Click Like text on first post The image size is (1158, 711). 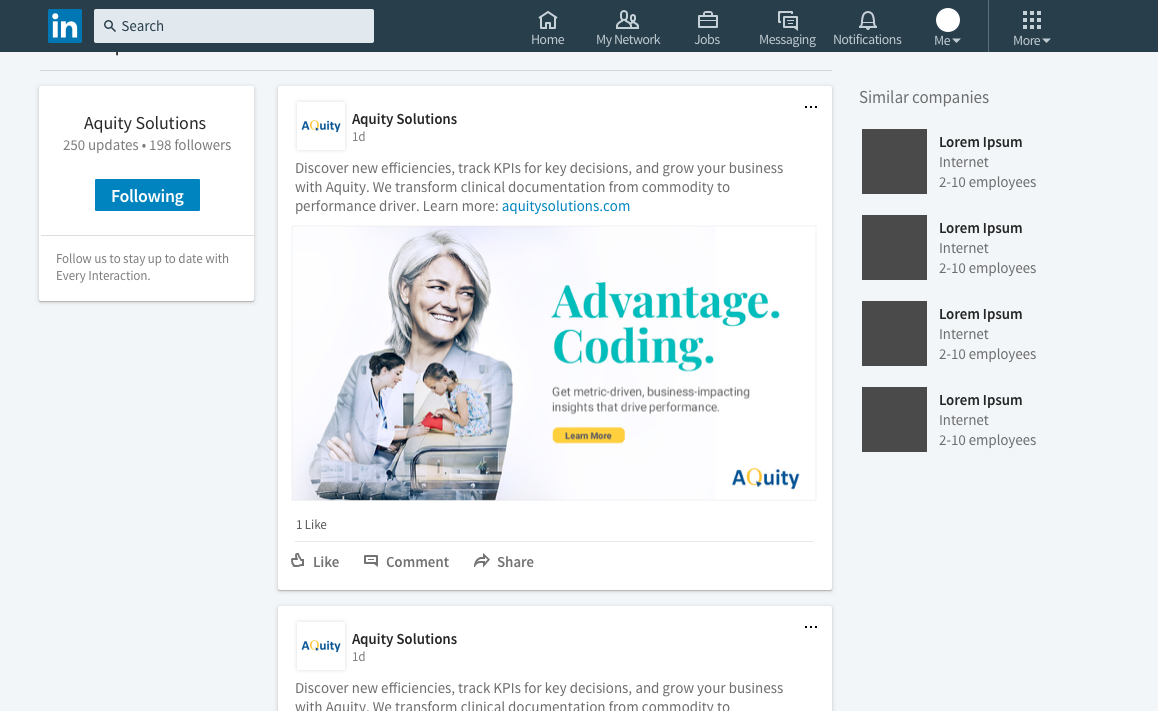(x=326, y=562)
